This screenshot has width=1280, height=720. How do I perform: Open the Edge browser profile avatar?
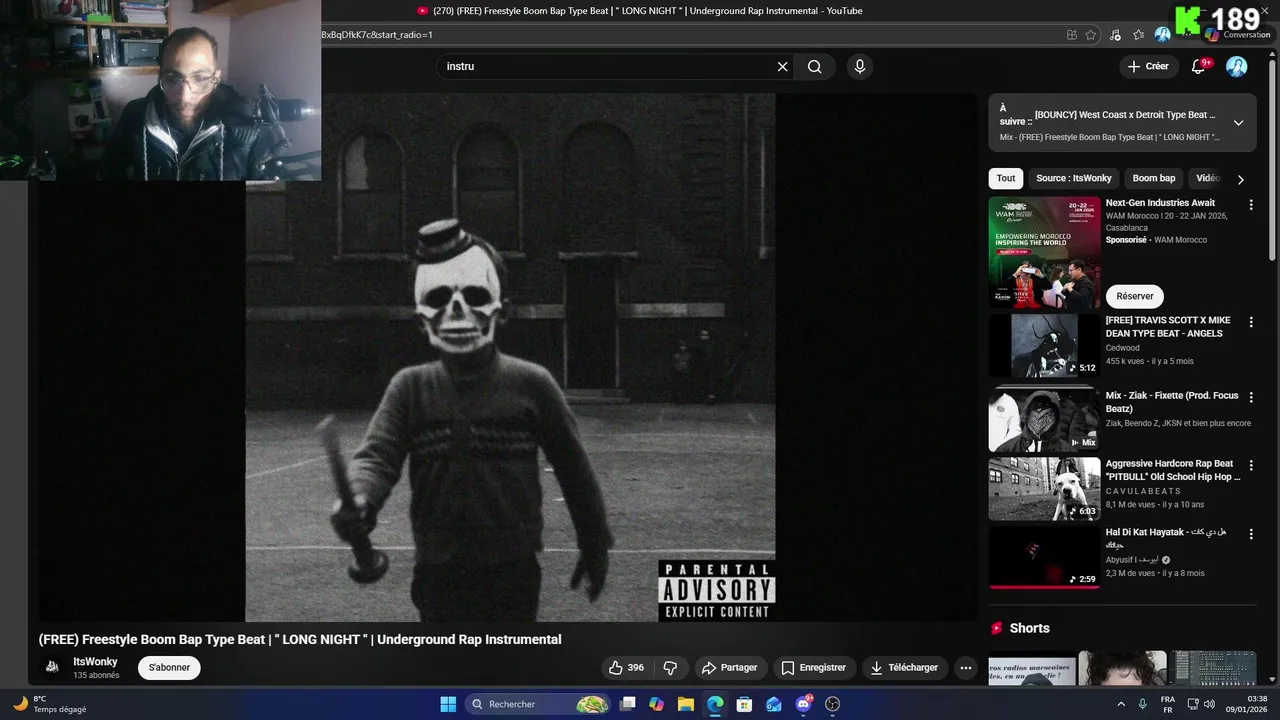[x=1162, y=34]
